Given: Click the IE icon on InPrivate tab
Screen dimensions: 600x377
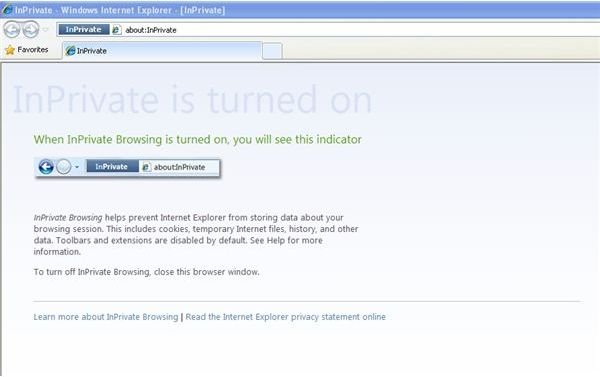Looking at the screenshot, I should (70, 51).
